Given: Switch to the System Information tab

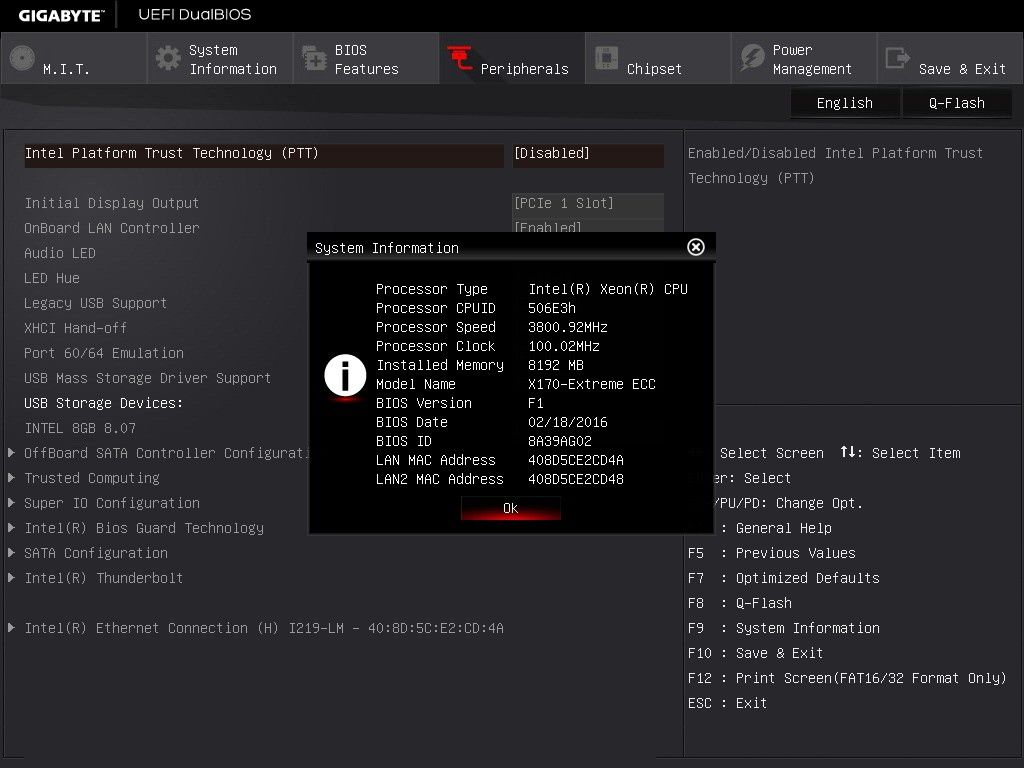Looking at the screenshot, I should (x=220, y=59).
